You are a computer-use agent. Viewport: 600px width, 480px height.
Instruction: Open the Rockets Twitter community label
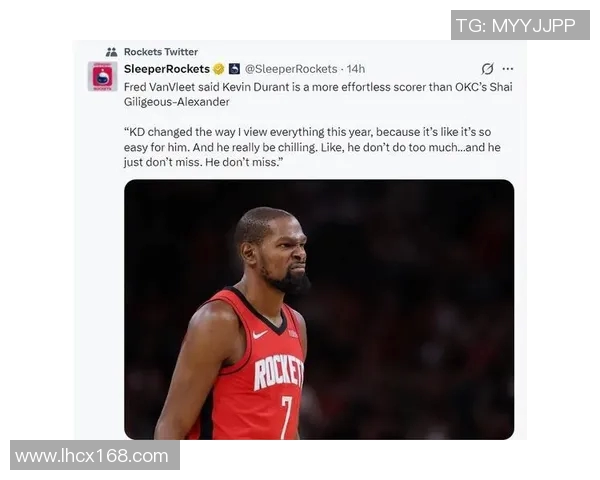click(x=161, y=52)
